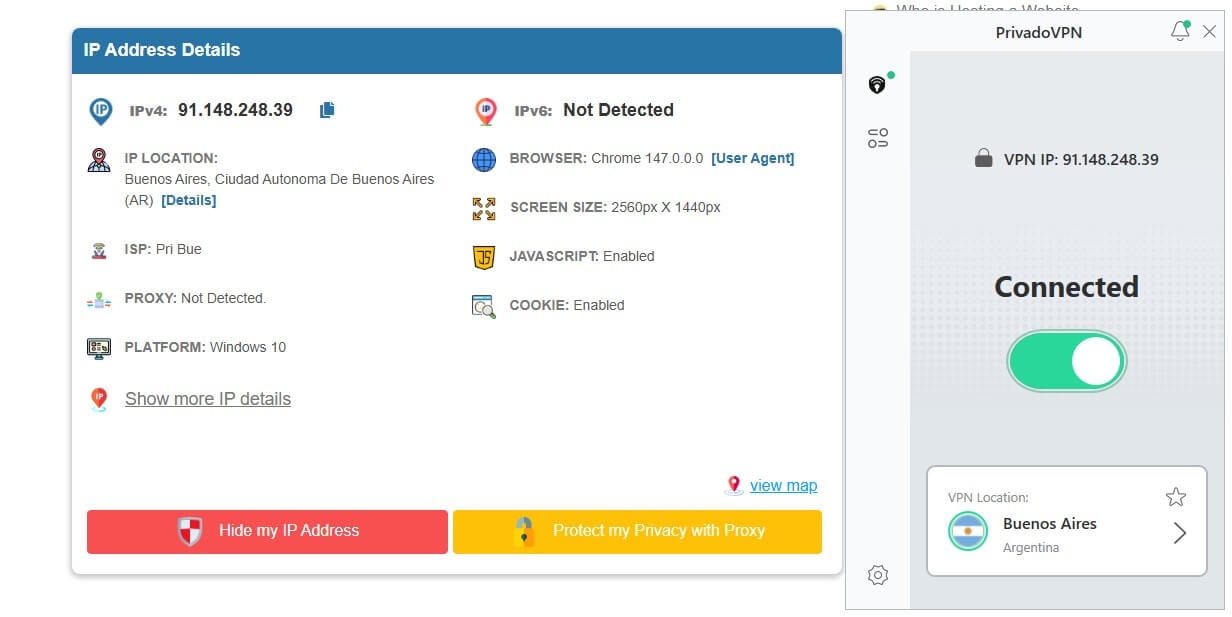The width and height of the screenshot is (1232, 617).
Task: Expand the VPN location list chevron
Action: pyautogui.click(x=1180, y=533)
